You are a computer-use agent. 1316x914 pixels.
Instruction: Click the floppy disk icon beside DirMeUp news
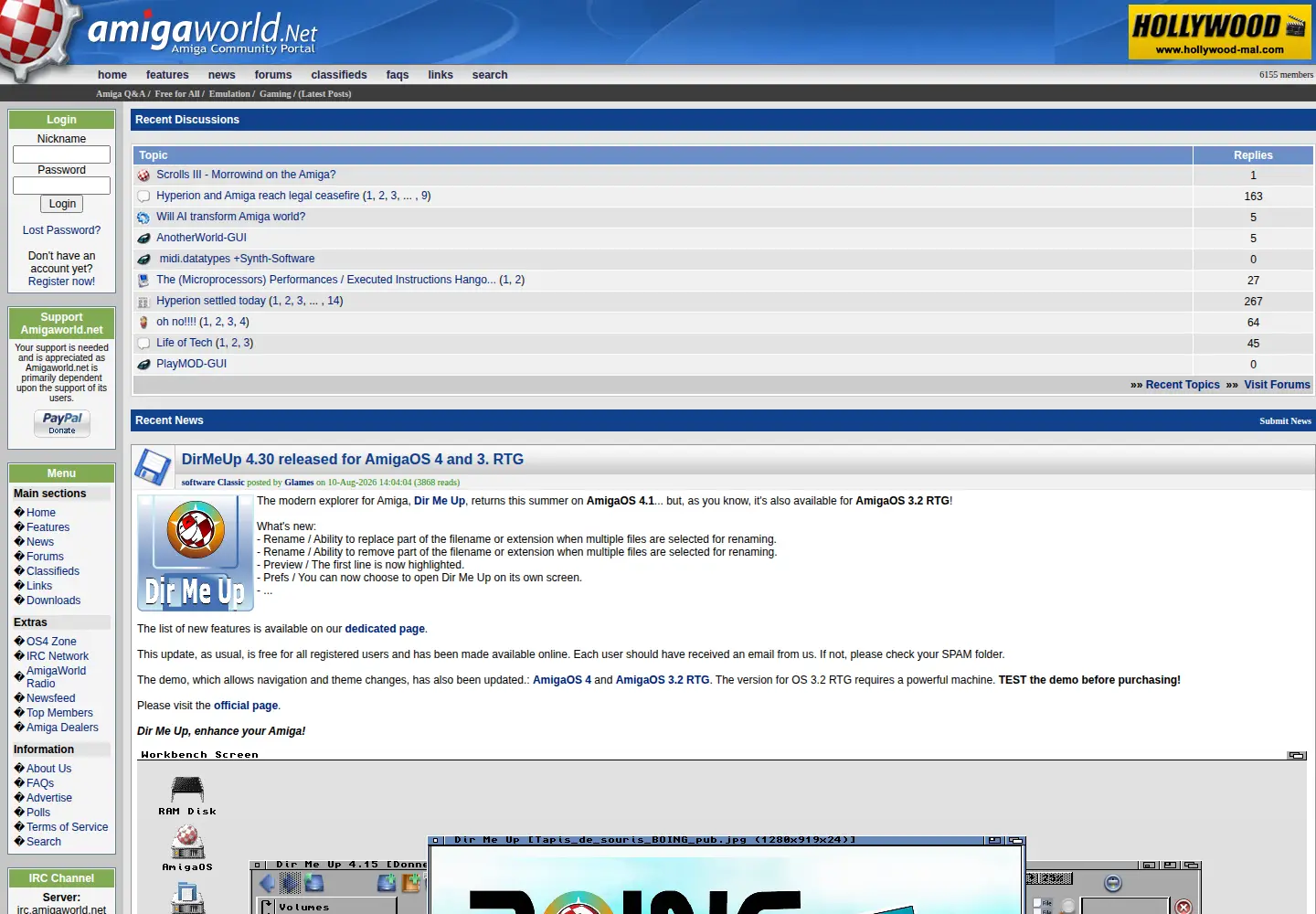coord(154,467)
